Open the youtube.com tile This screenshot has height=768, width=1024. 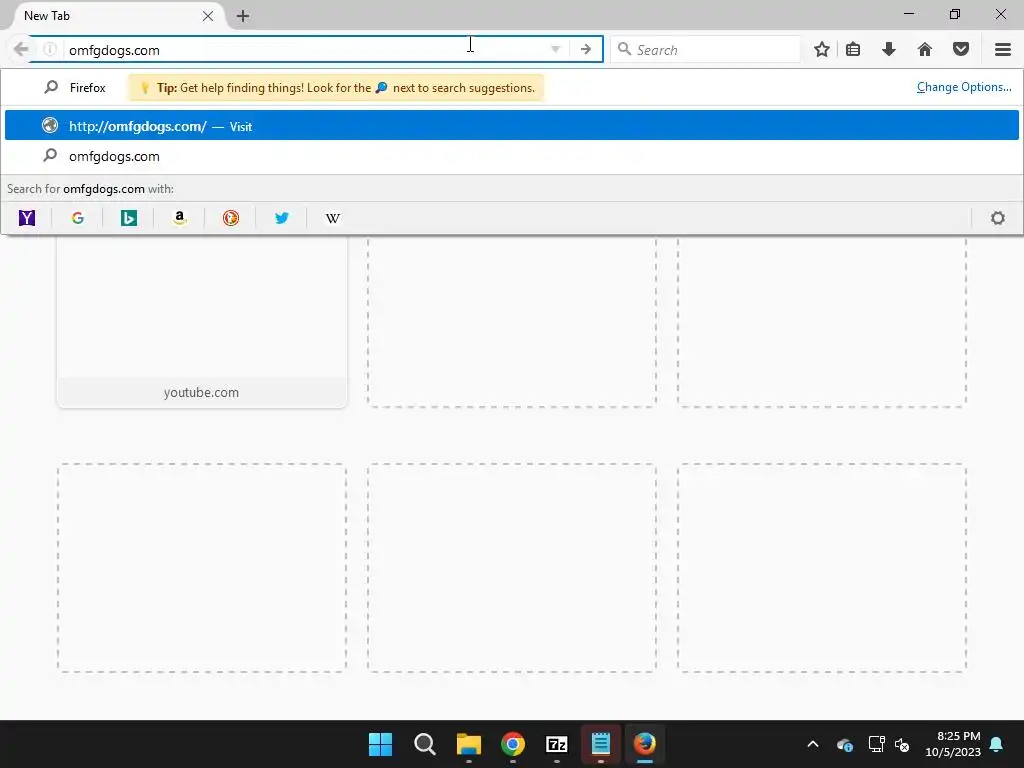point(202,322)
